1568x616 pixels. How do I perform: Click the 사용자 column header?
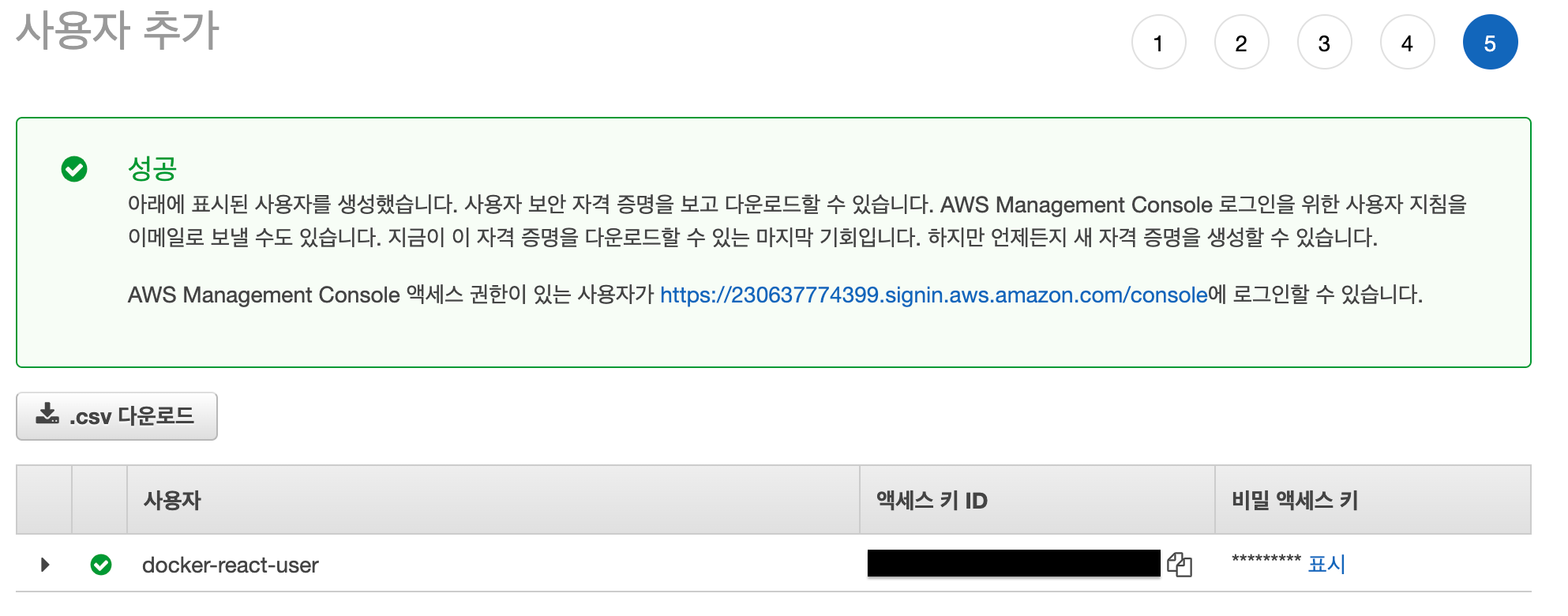tap(172, 500)
